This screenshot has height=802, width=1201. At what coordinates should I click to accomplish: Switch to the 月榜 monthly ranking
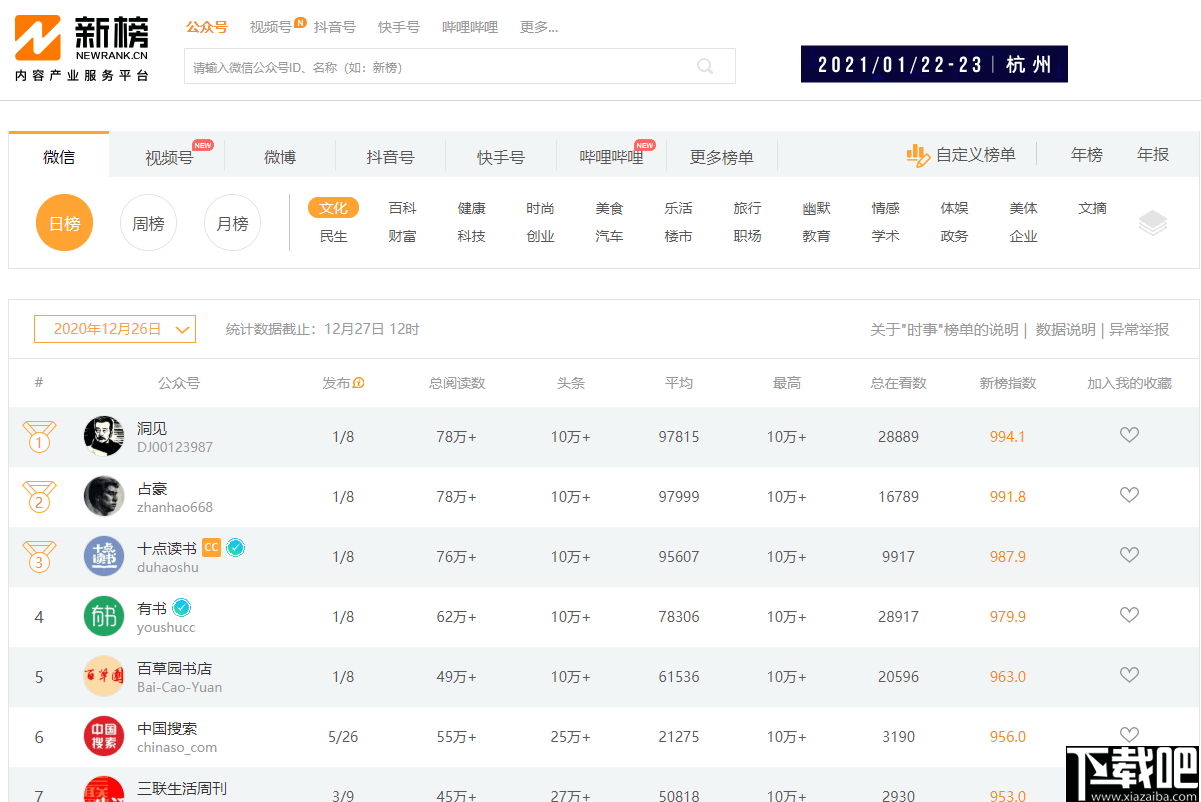pyautogui.click(x=232, y=223)
